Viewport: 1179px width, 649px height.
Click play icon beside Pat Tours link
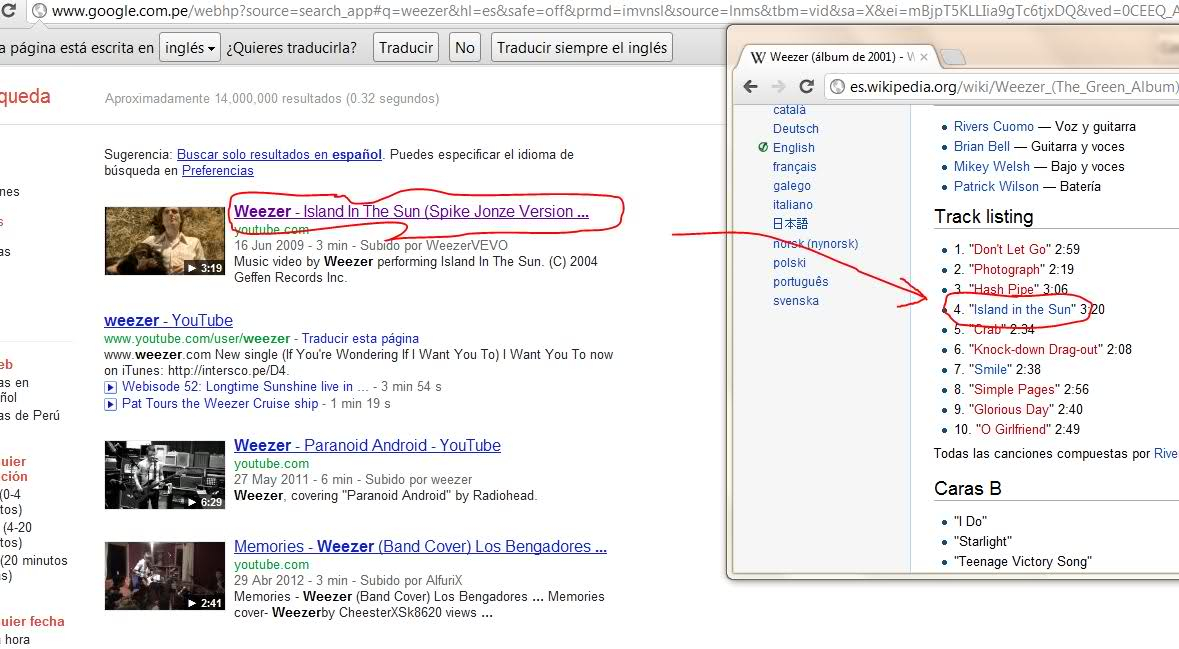111,404
